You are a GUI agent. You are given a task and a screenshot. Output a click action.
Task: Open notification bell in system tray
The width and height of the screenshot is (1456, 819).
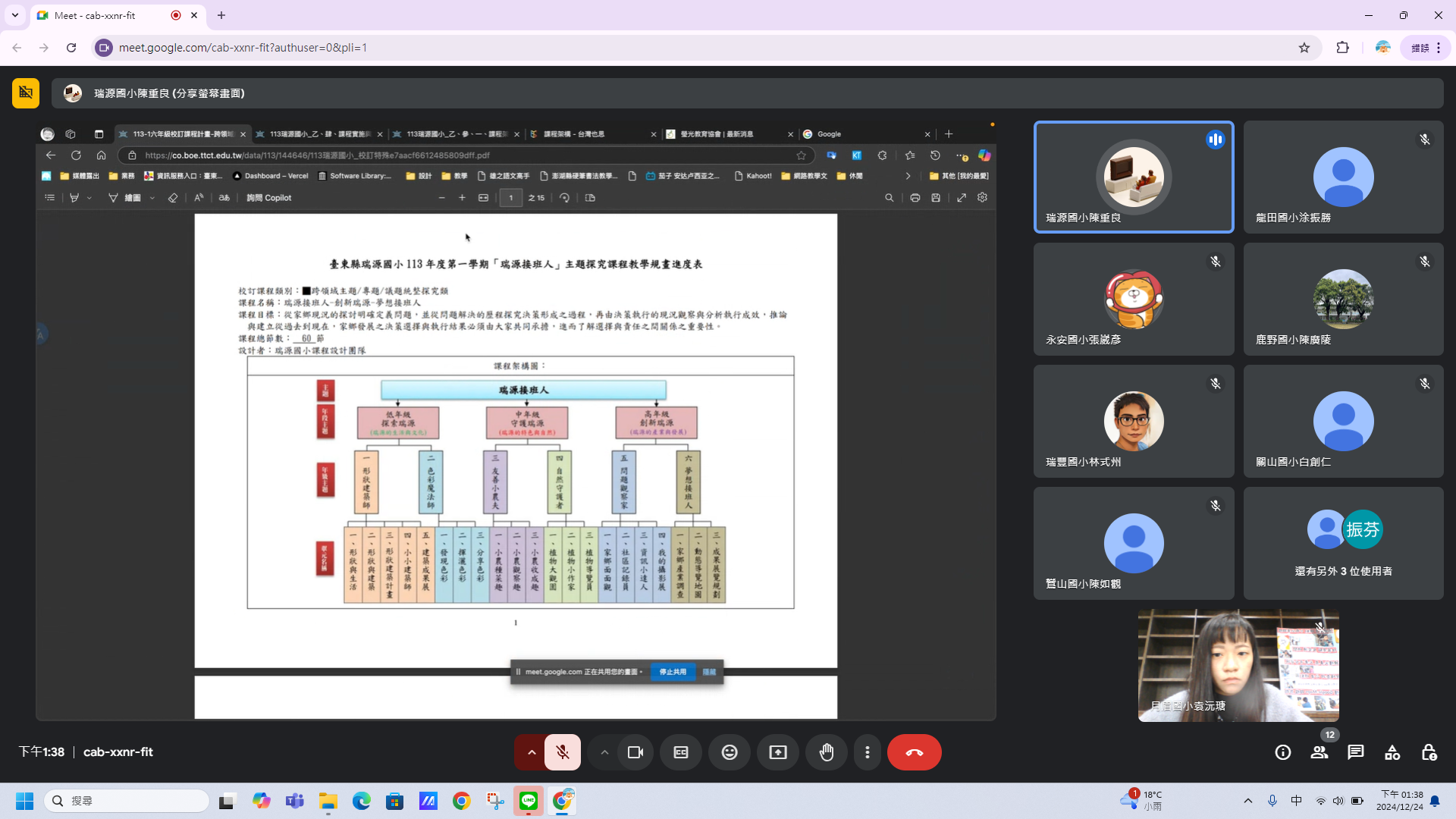pyautogui.click(x=1435, y=801)
